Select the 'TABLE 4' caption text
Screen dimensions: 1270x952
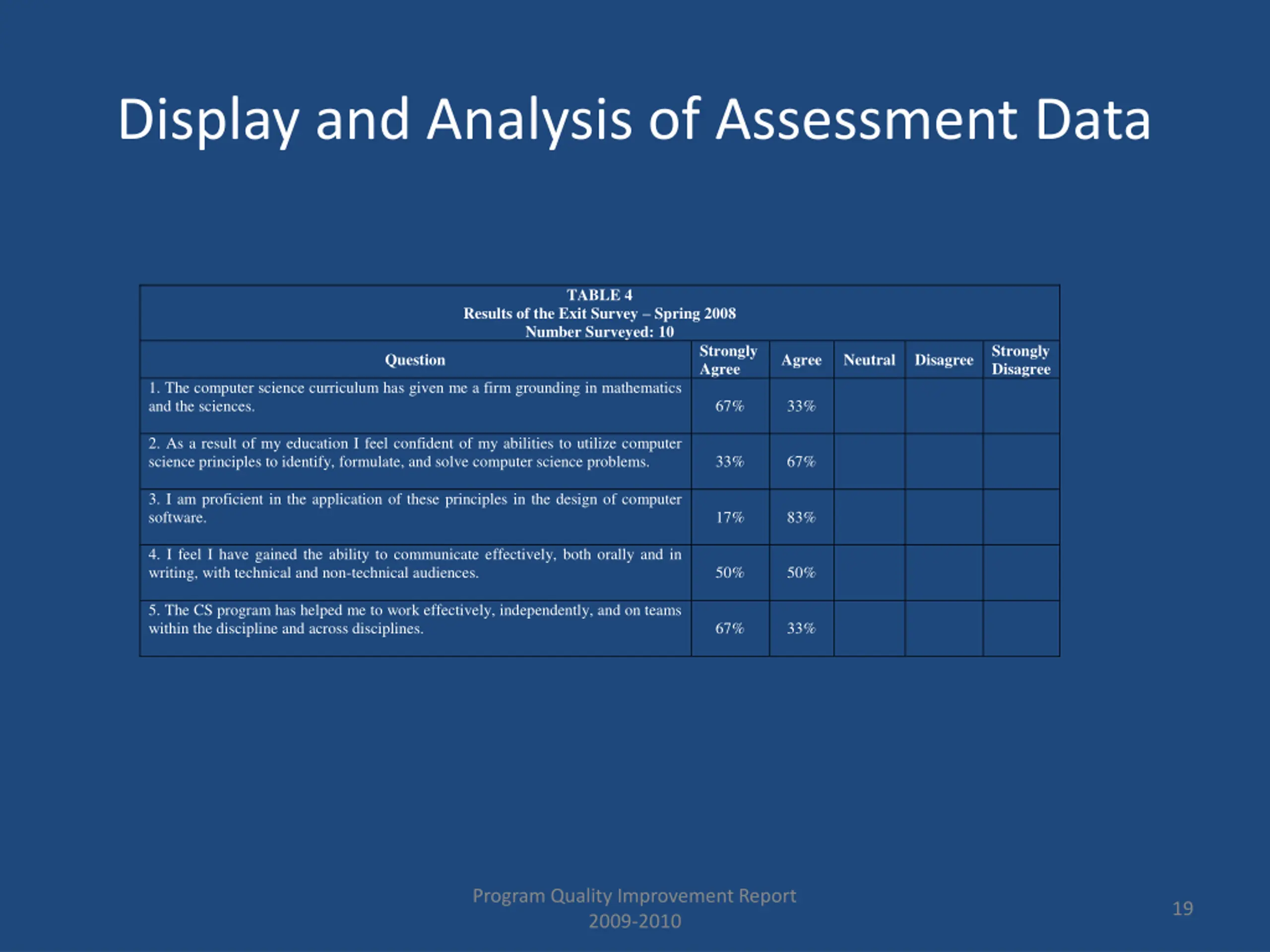pyautogui.click(x=599, y=295)
